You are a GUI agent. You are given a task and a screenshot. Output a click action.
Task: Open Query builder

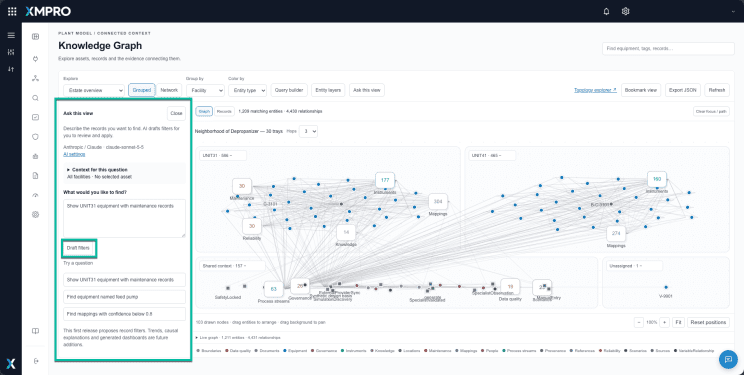coord(289,90)
